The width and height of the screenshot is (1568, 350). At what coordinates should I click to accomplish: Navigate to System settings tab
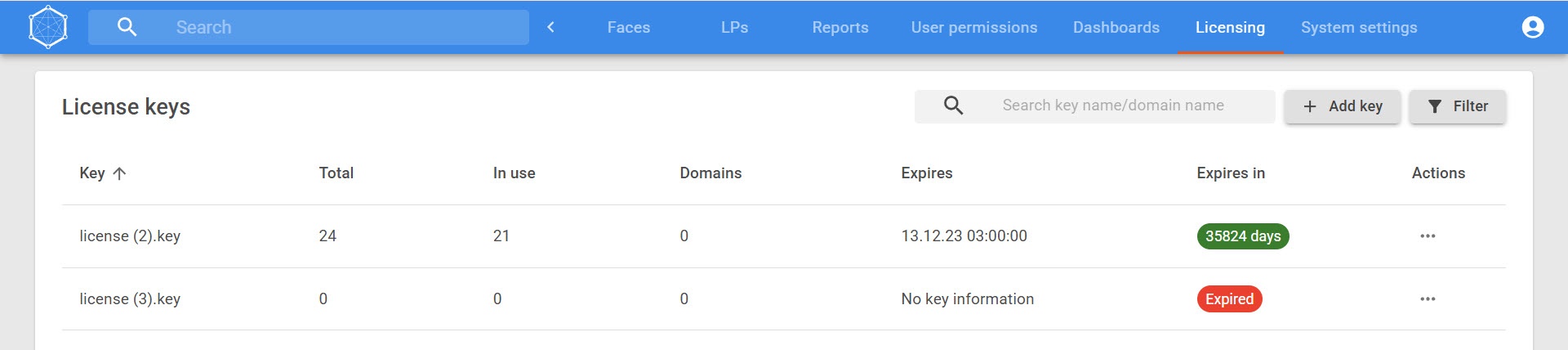coord(1359,27)
